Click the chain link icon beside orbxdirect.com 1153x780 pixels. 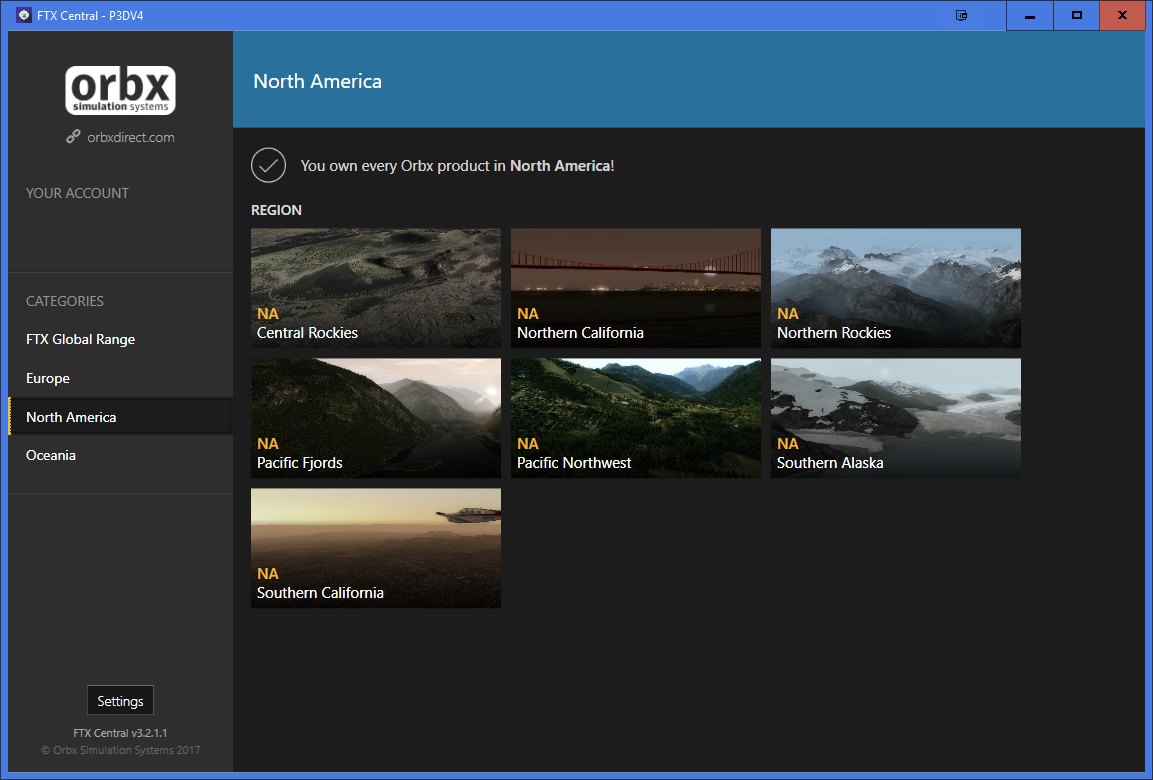[73, 137]
